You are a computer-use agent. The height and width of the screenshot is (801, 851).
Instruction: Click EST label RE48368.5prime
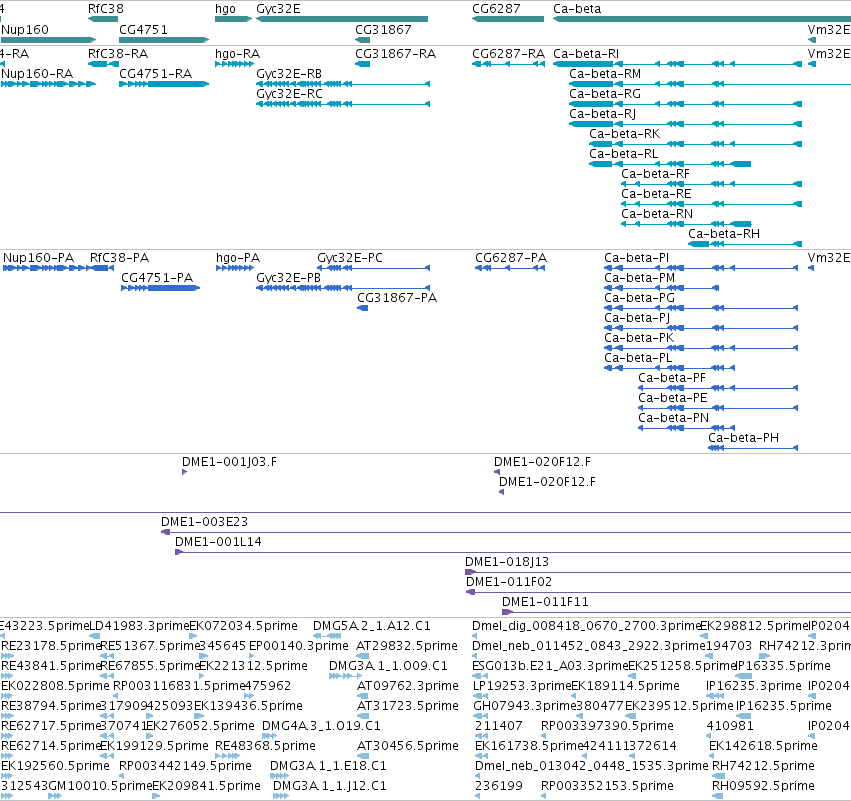[265, 746]
